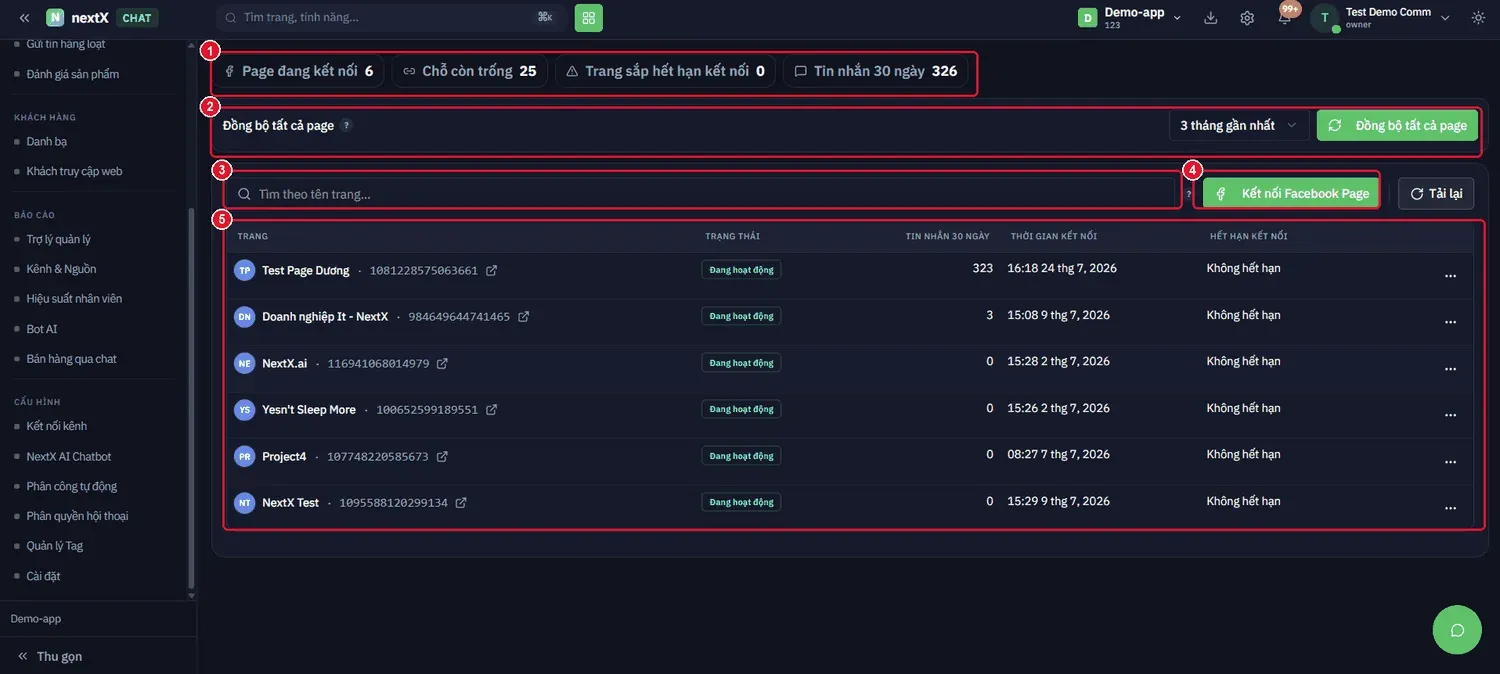This screenshot has width=1500, height=674.
Task: Toggle the theme sun icon
Action: click(x=1478, y=18)
